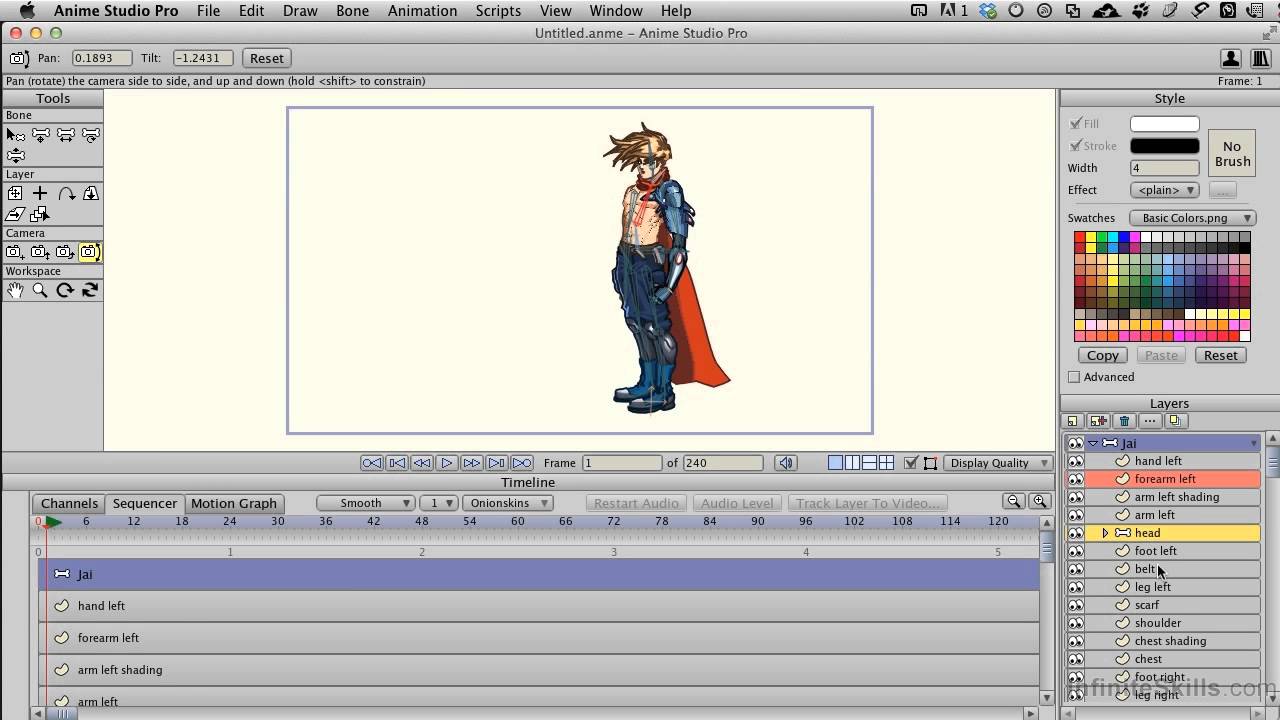Delete layer with trash icon
Viewport: 1280px width, 720px height.
pos(1124,421)
